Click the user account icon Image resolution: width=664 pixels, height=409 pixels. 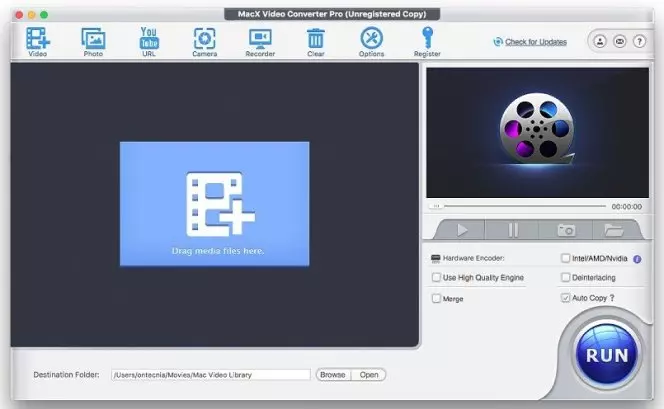pyautogui.click(x=600, y=41)
